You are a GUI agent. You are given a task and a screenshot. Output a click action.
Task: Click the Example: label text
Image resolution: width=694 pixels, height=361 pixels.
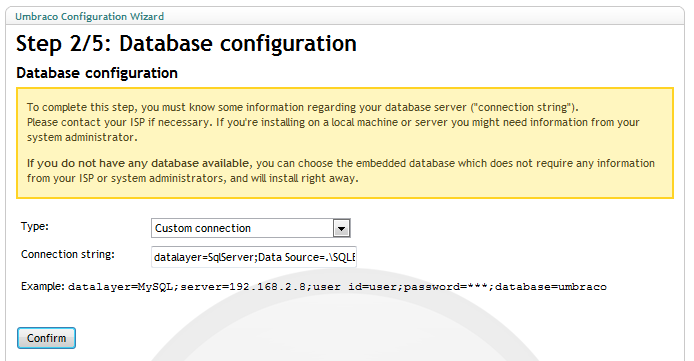pyautogui.click(x=43, y=286)
